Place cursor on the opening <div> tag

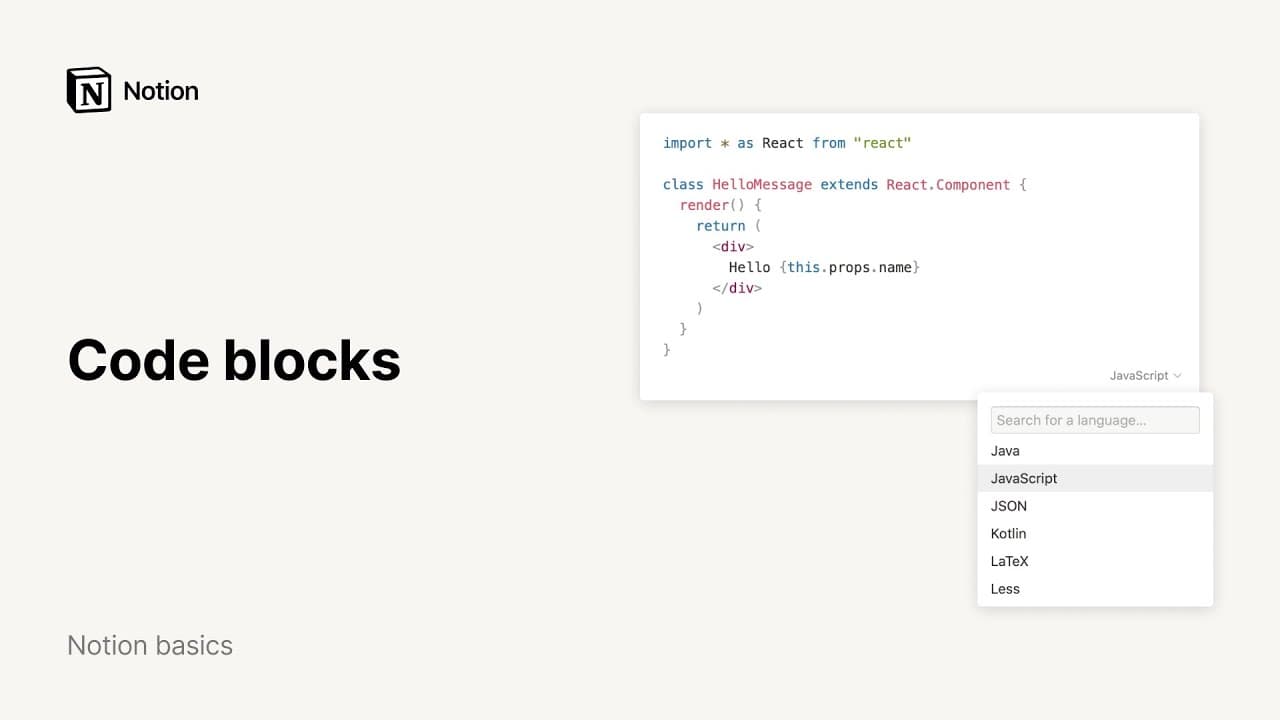tap(733, 247)
